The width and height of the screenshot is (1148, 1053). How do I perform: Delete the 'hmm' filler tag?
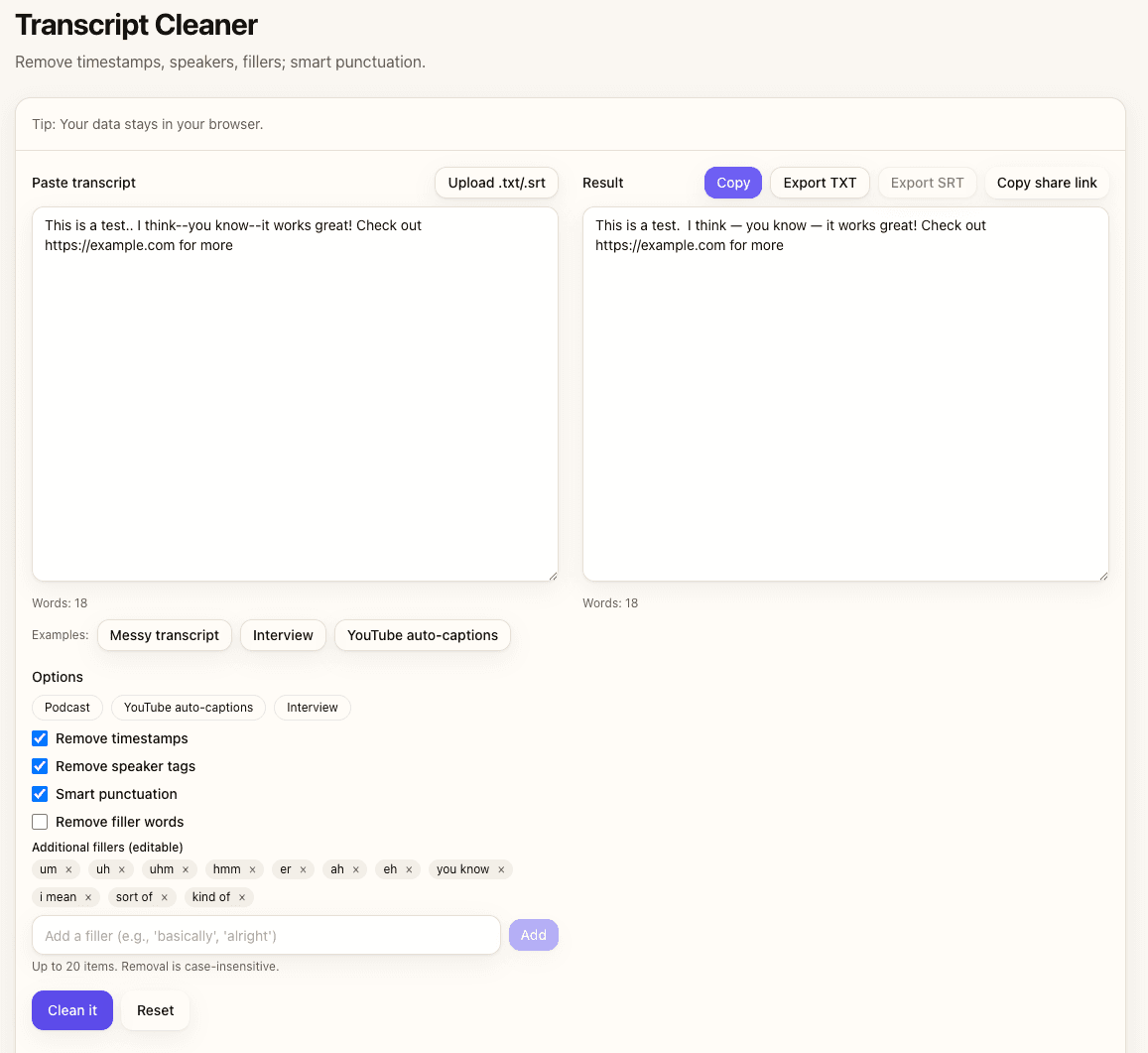point(252,869)
